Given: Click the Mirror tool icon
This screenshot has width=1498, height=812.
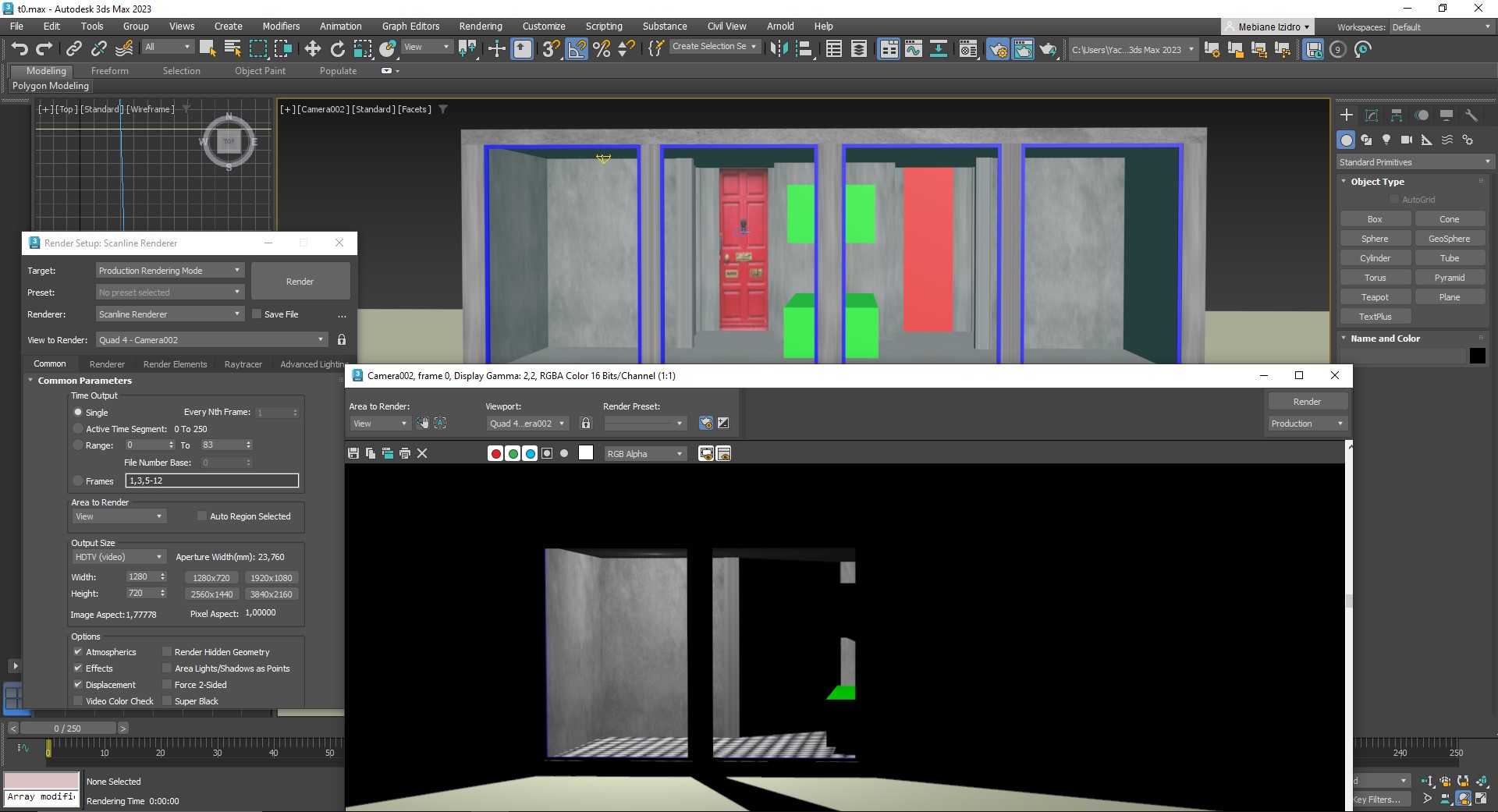Looking at the screenshot, I should 778,49.
